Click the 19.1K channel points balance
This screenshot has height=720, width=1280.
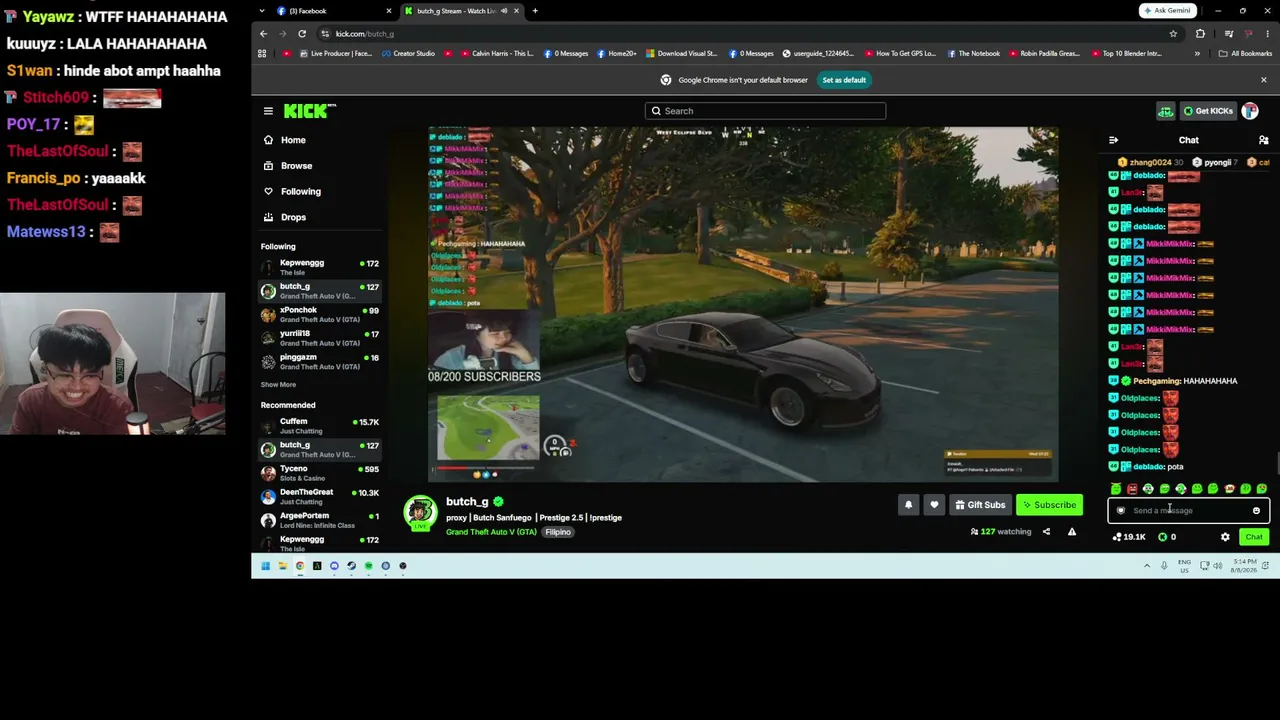[1129, 537]
